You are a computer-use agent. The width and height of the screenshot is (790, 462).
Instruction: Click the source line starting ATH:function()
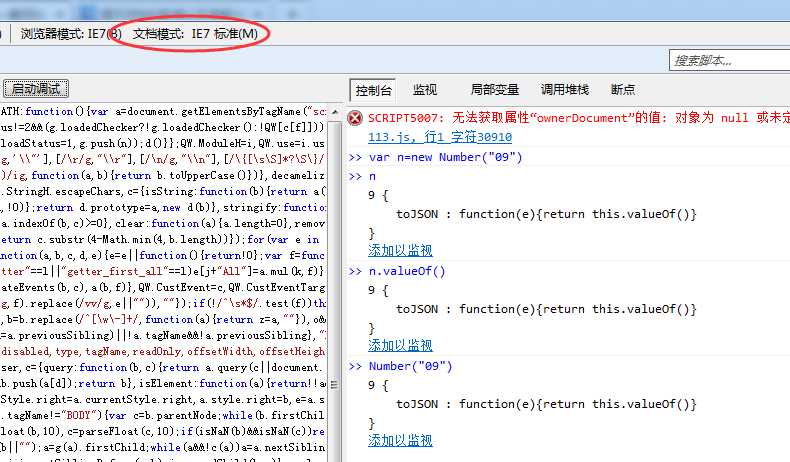click(x=163, y=111)
